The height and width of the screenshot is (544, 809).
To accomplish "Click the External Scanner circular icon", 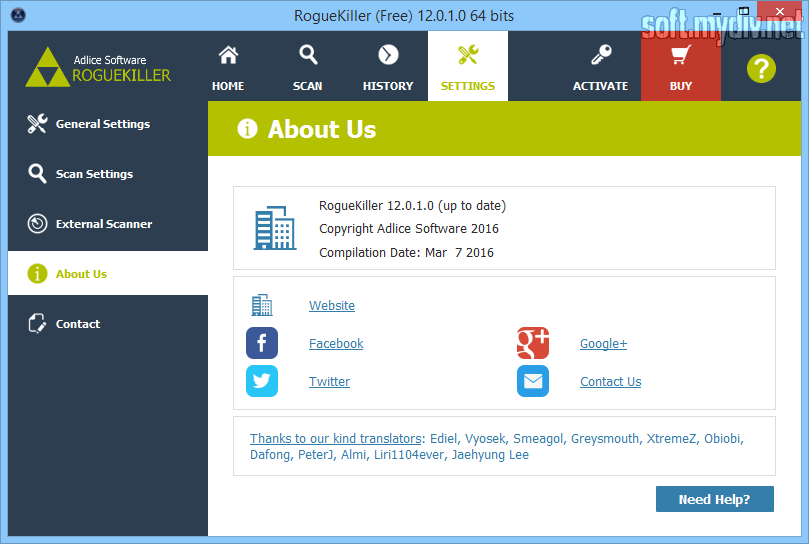I will coord(37,224).
